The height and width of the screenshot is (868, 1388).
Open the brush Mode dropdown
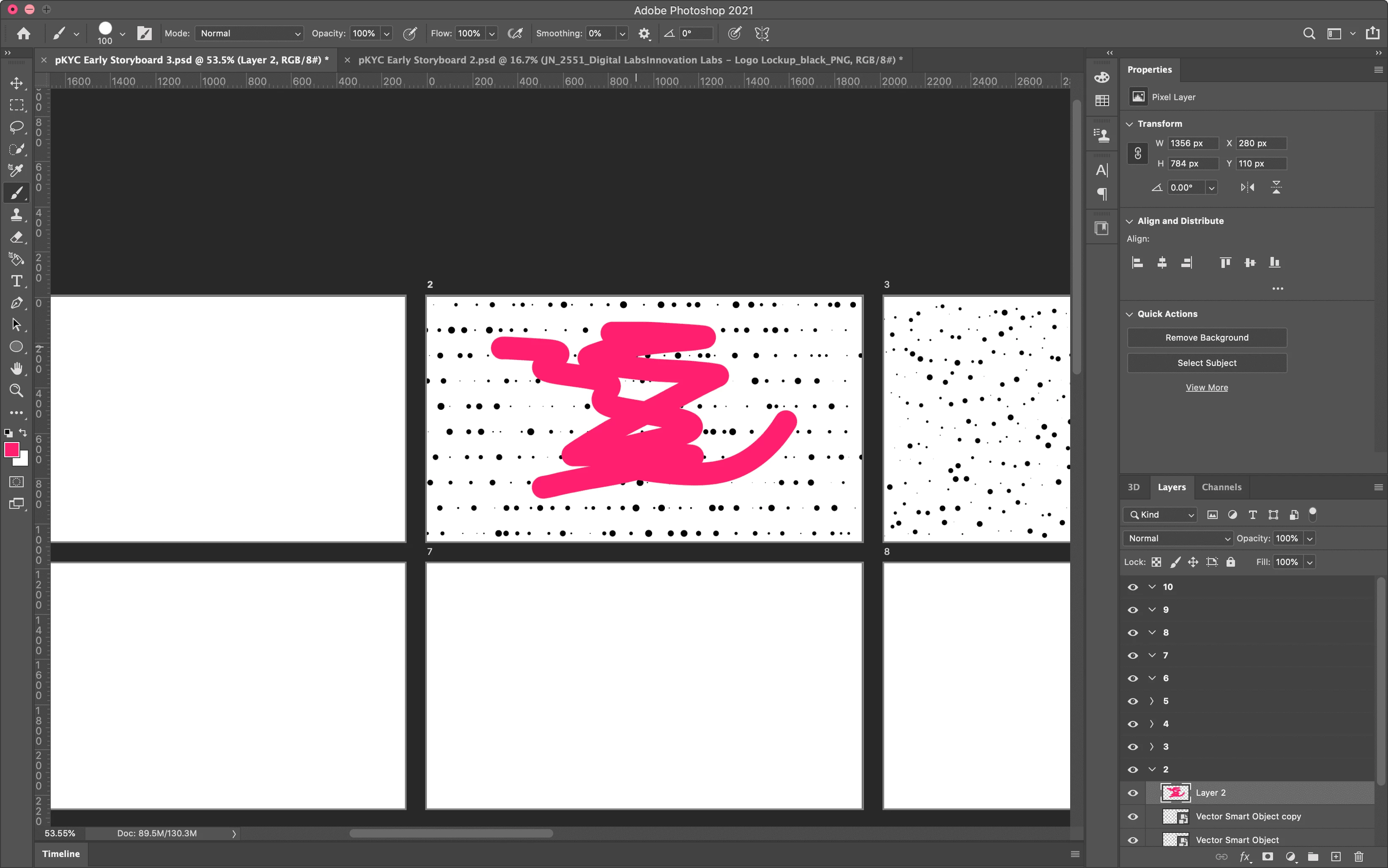(249, 33)
